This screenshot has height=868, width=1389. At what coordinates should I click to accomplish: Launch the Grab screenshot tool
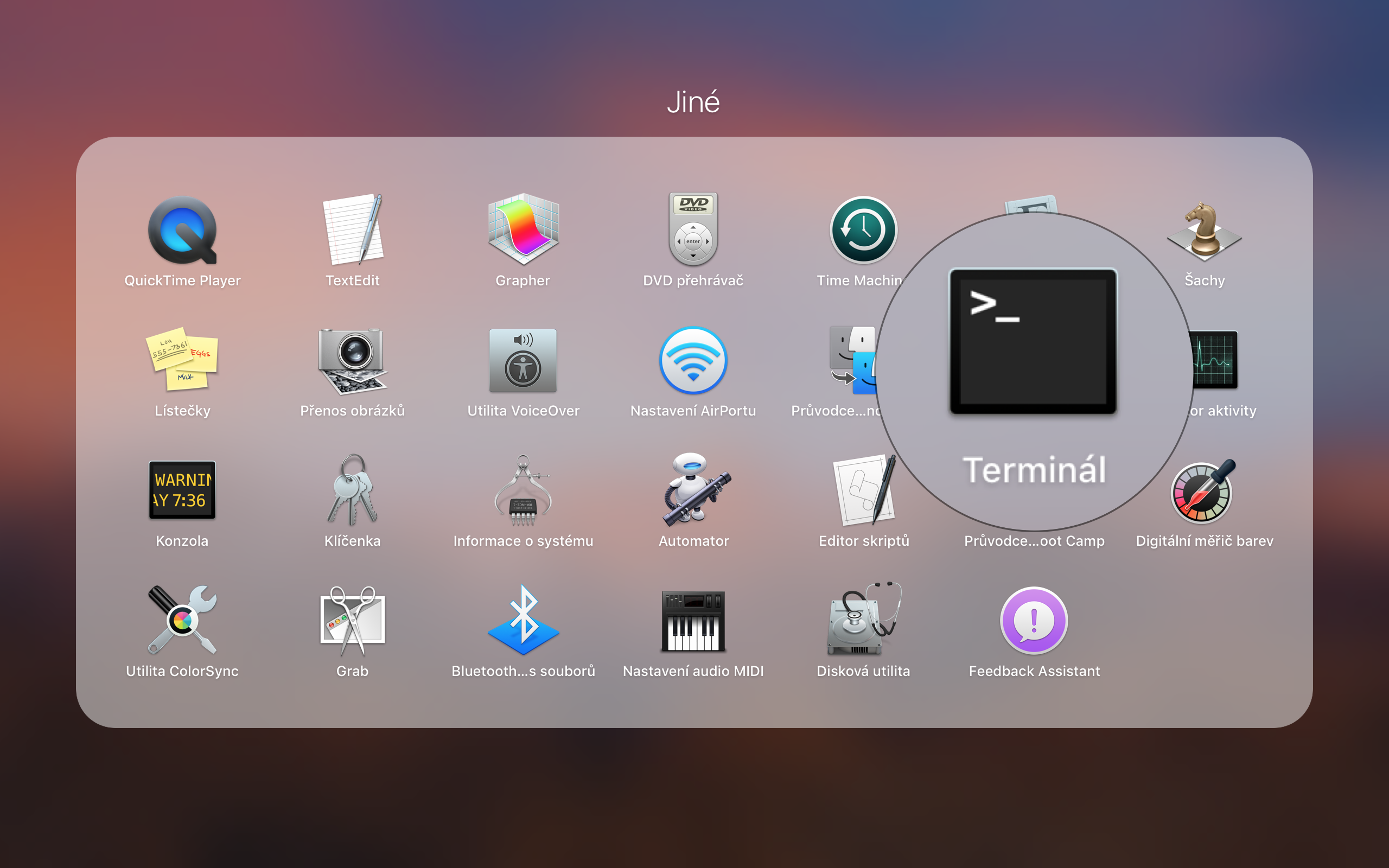point(353,620)
